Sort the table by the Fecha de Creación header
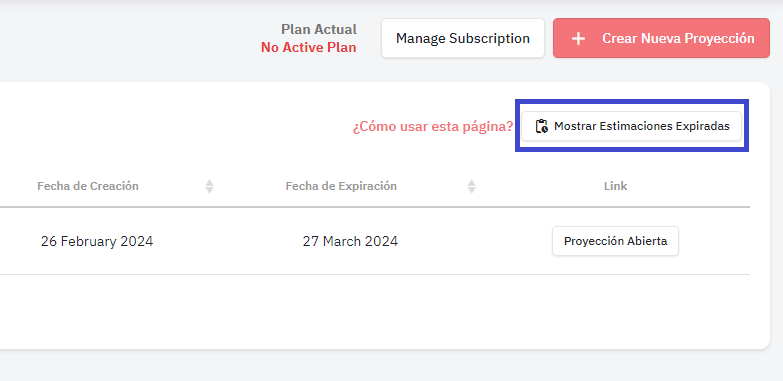 (x=88, y=186)
